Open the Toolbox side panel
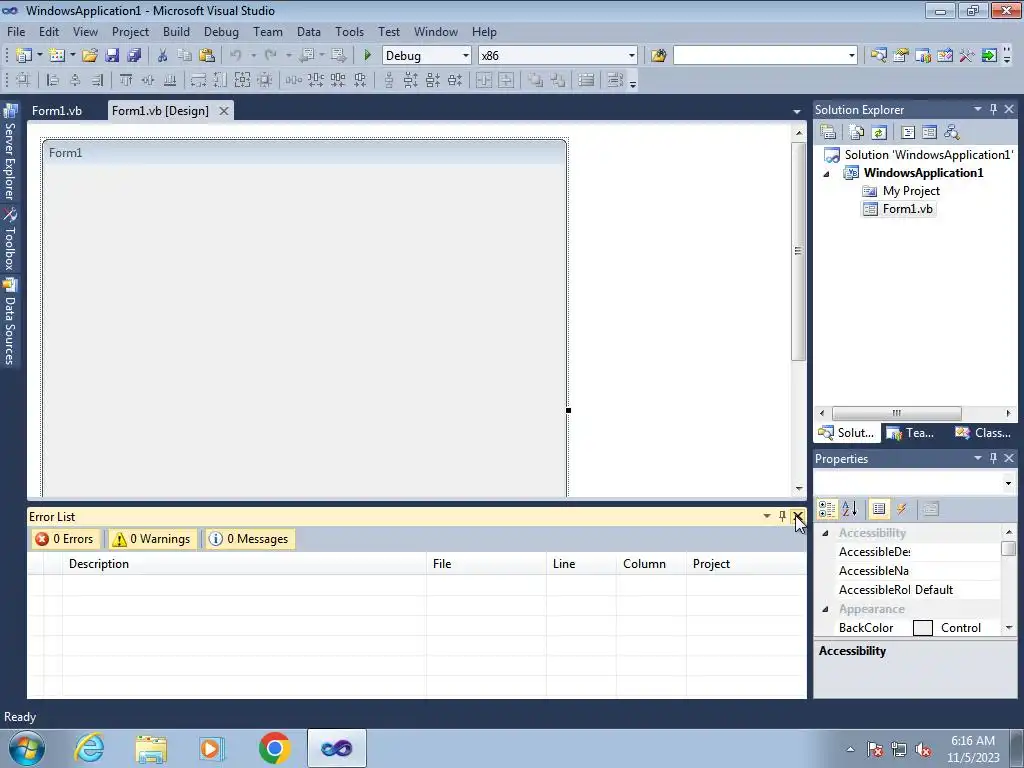The height and width of the screenshot is (768, 1024). [10, 239]
